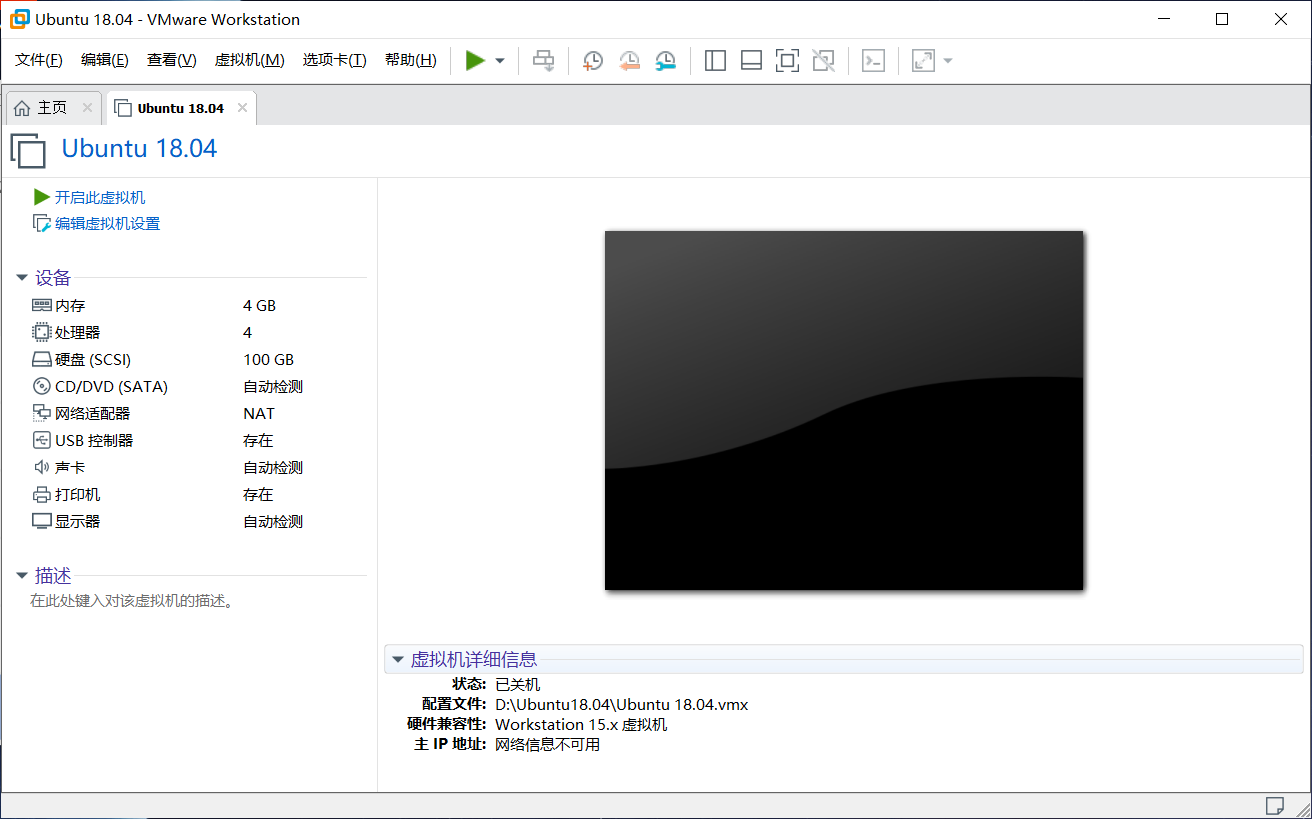
Task: Toggle the library sidebar panel icon
Action: (x=715, y=61)
